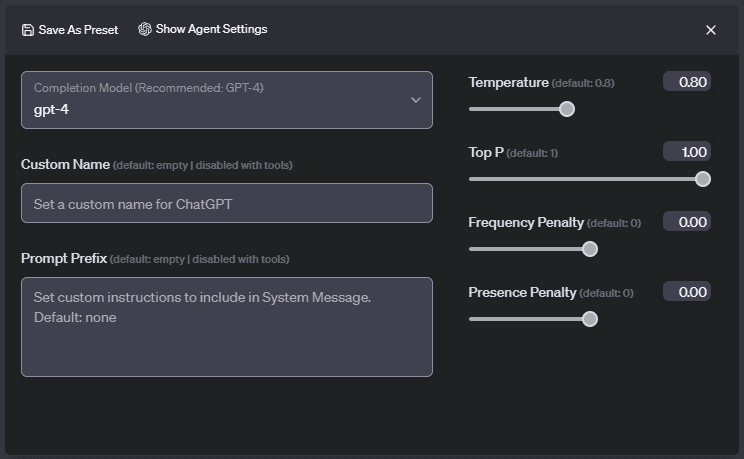Click the Show Agent Settings icon
The height and width of the screenshot is (459, 744).
[145, 29]
